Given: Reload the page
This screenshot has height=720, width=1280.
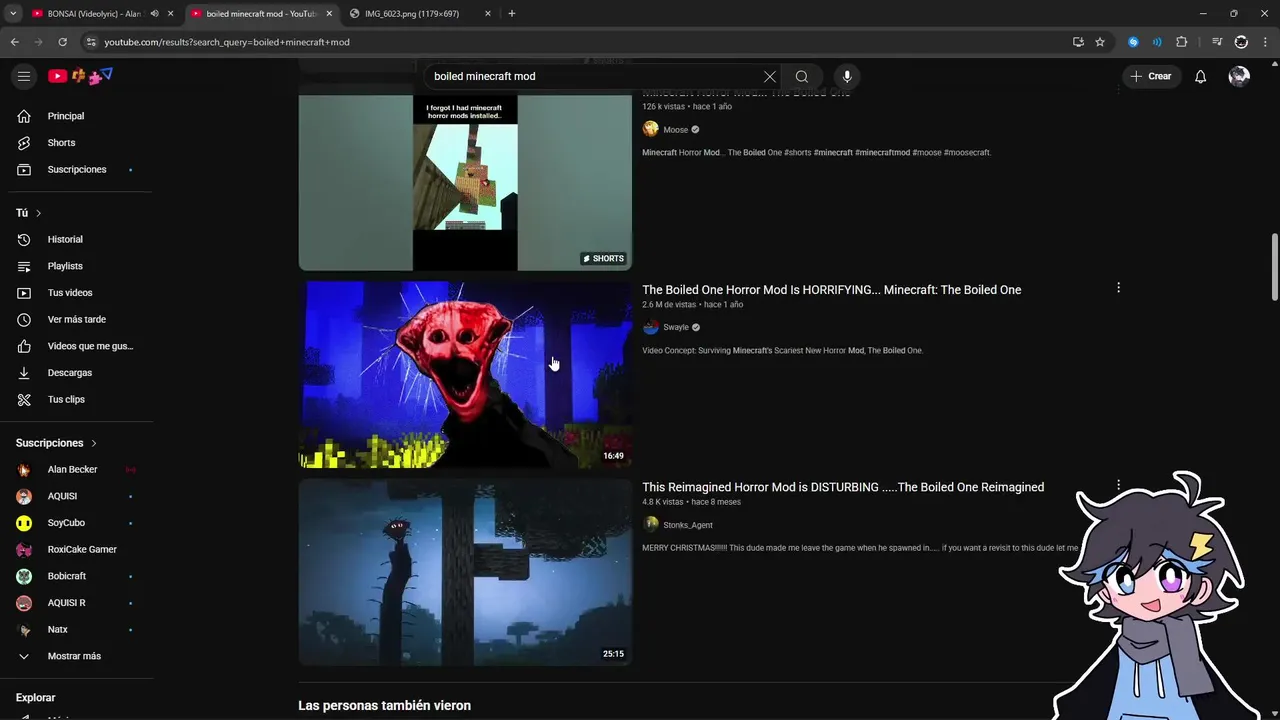Looking at the screenshot, I should (x=62, y=42).
